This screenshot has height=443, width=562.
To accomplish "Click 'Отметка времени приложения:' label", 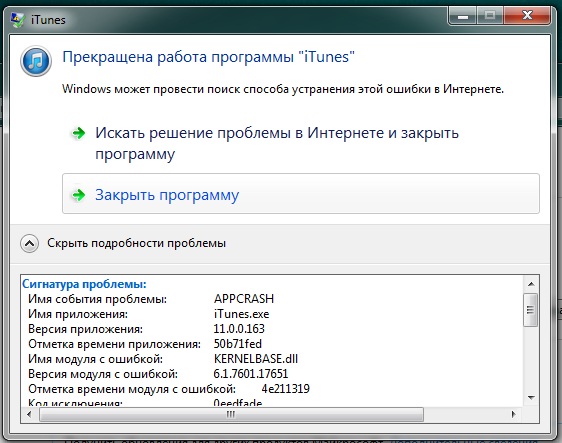I will tap(114, 344).
